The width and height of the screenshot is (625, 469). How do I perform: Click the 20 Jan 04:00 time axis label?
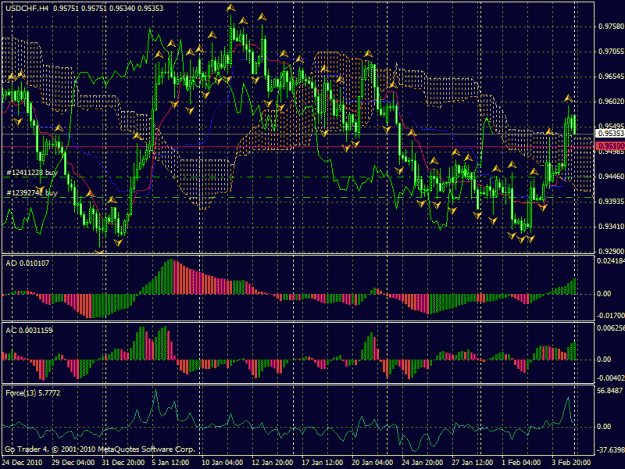[x=372, y=463]
